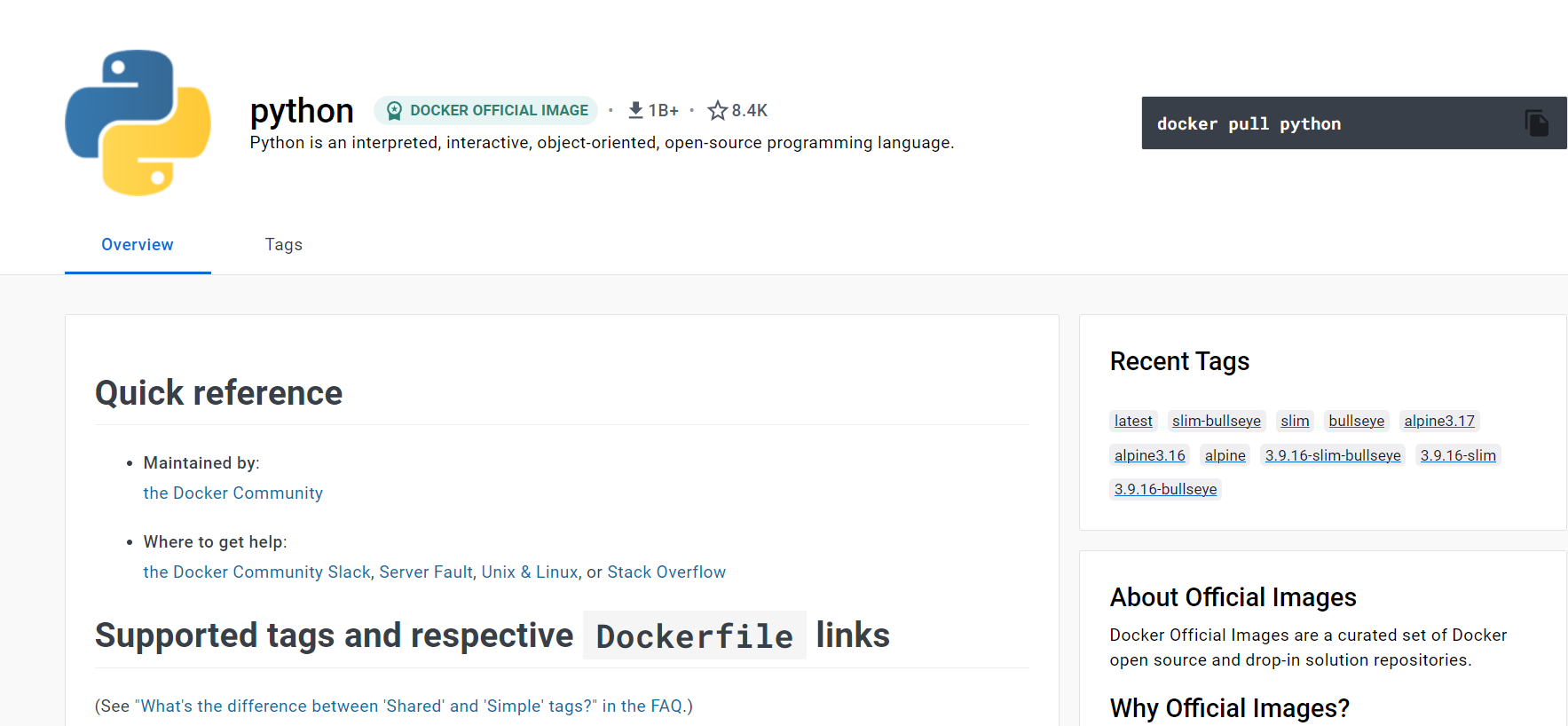Click the Python logo image
Image resolution: width=1568 pixels, height=726 pixels.
(x=138, y=122)
